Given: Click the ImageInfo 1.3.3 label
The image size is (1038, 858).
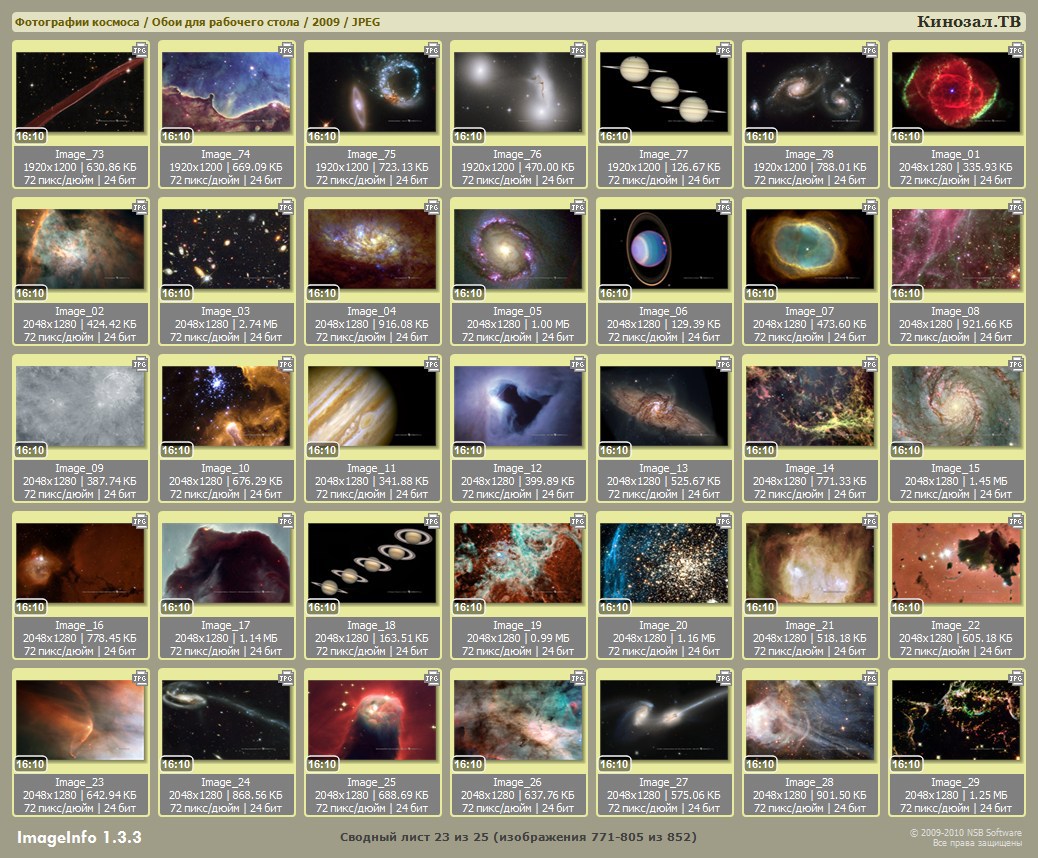Looking at the screenshot, I should click(x=79, y=836).
